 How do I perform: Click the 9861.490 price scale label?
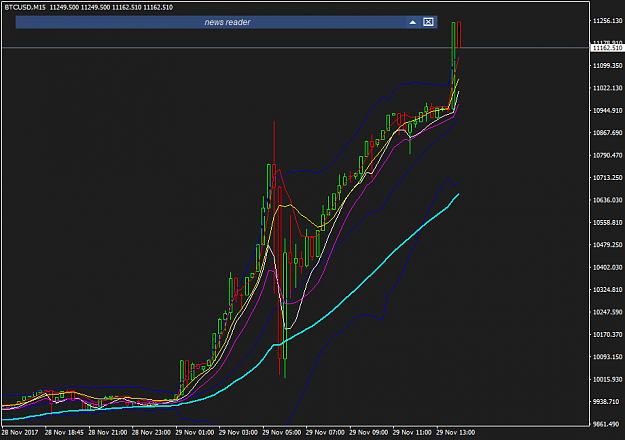point(607,424)
